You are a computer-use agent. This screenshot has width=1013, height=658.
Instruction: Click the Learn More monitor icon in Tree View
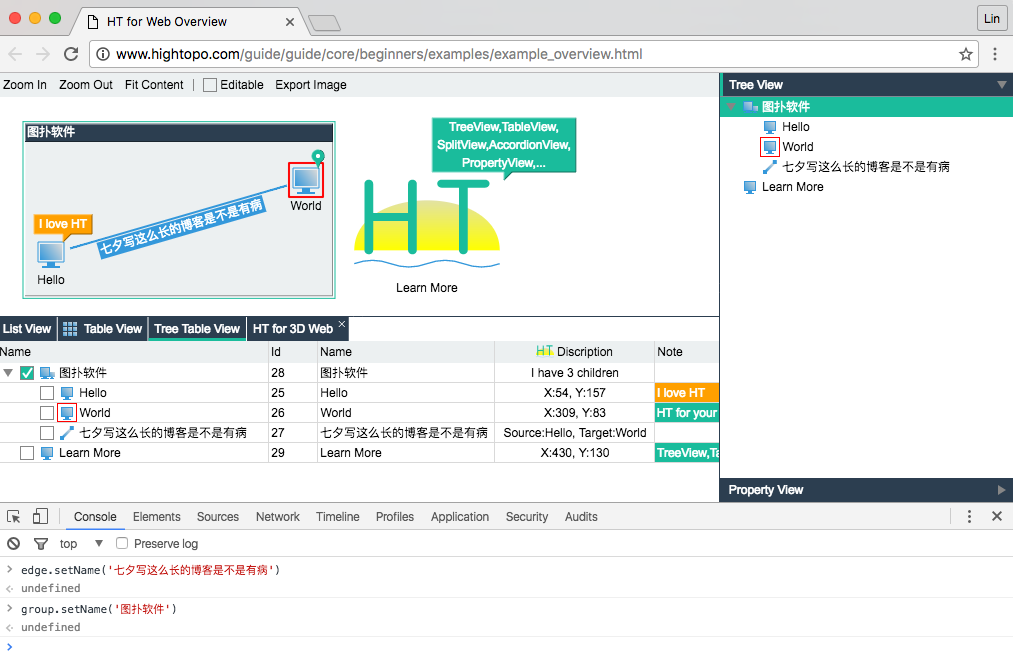point(748,187)
